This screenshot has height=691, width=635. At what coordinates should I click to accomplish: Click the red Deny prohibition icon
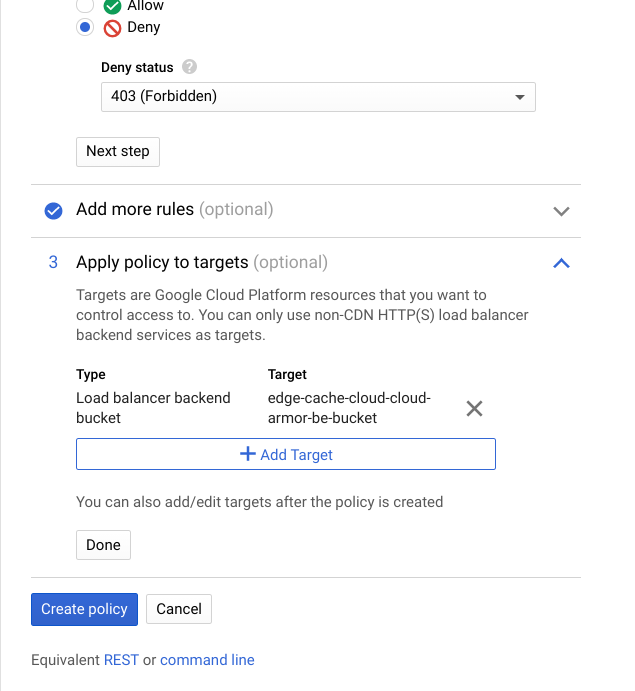pyautogui.click(x=112, y=27)
